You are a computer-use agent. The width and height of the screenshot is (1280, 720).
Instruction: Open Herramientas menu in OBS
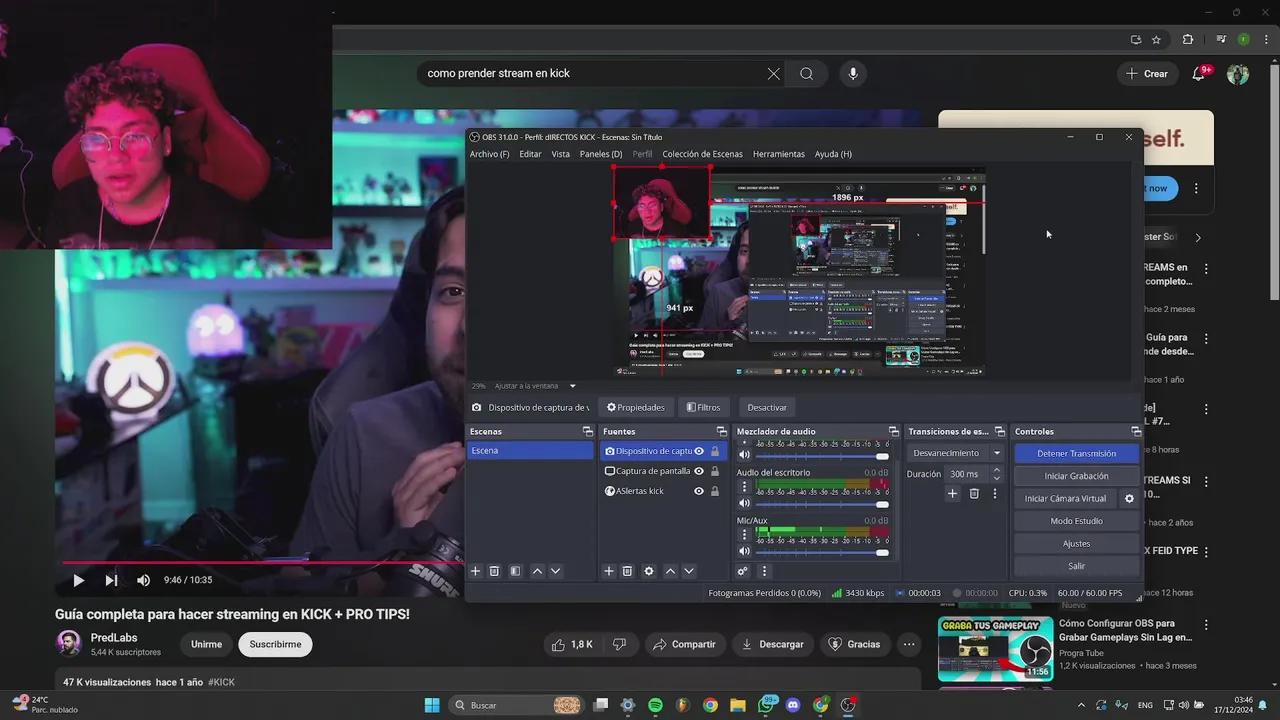[x=779, y=154]
